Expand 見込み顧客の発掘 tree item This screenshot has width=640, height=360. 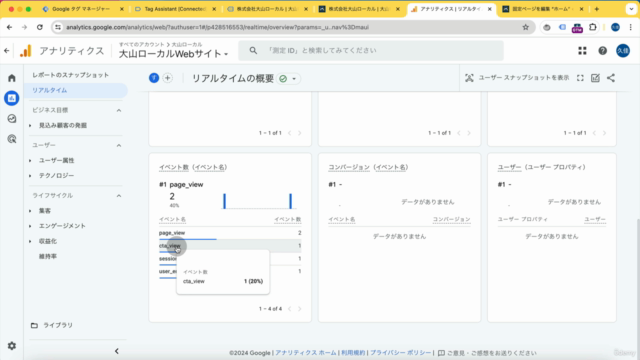(30, 126)
